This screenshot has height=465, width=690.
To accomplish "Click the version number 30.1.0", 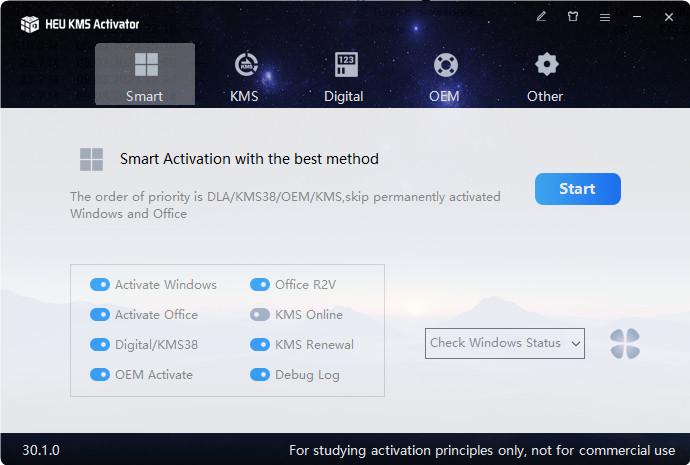I will coord(41,450).
